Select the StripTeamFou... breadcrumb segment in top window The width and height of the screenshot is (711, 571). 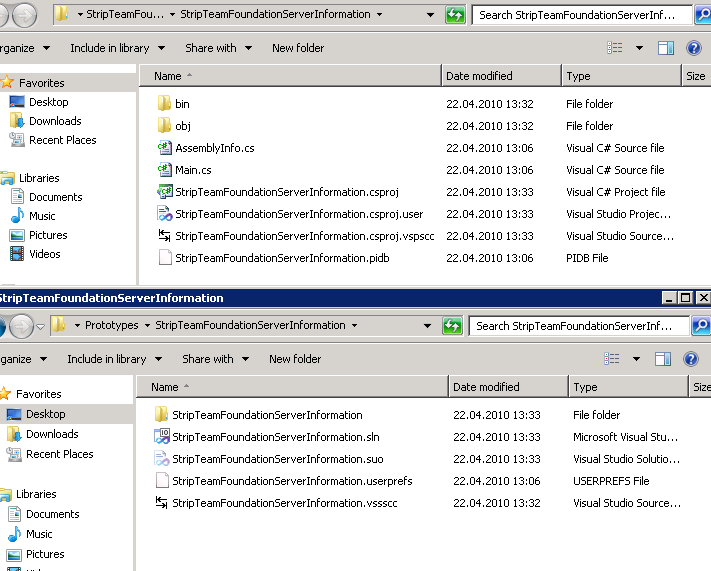click(125, 15)
